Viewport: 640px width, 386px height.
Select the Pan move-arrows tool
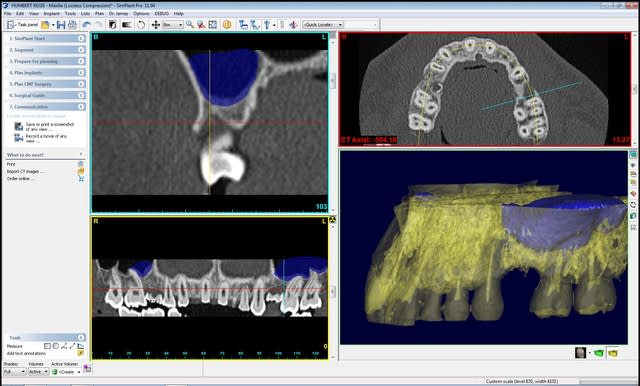point(156,25)
